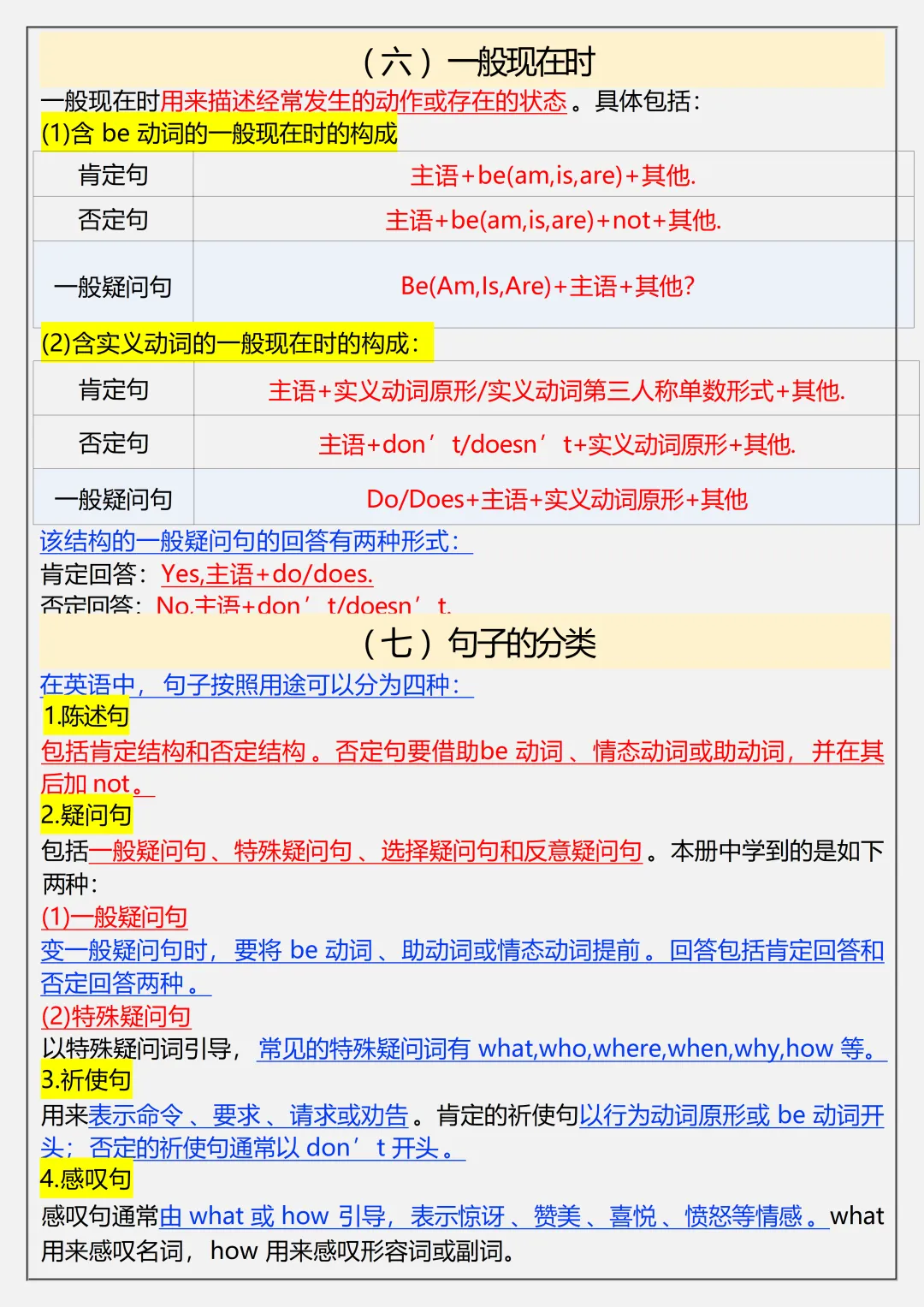This screenshot has width=924, height=1307.
Task: Click the yellow label 4.感叹句
Action: coord(86,1179)
